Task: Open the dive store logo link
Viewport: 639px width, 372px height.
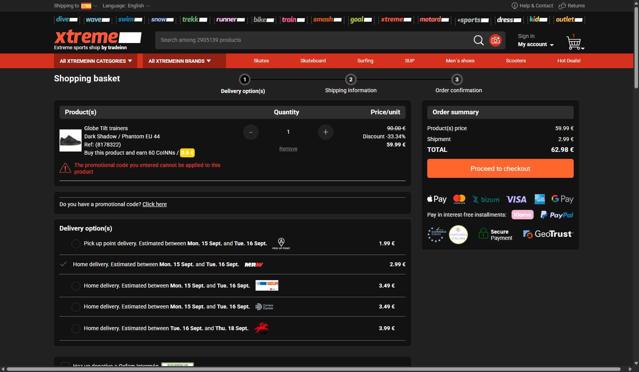Action: coord(66,19)
